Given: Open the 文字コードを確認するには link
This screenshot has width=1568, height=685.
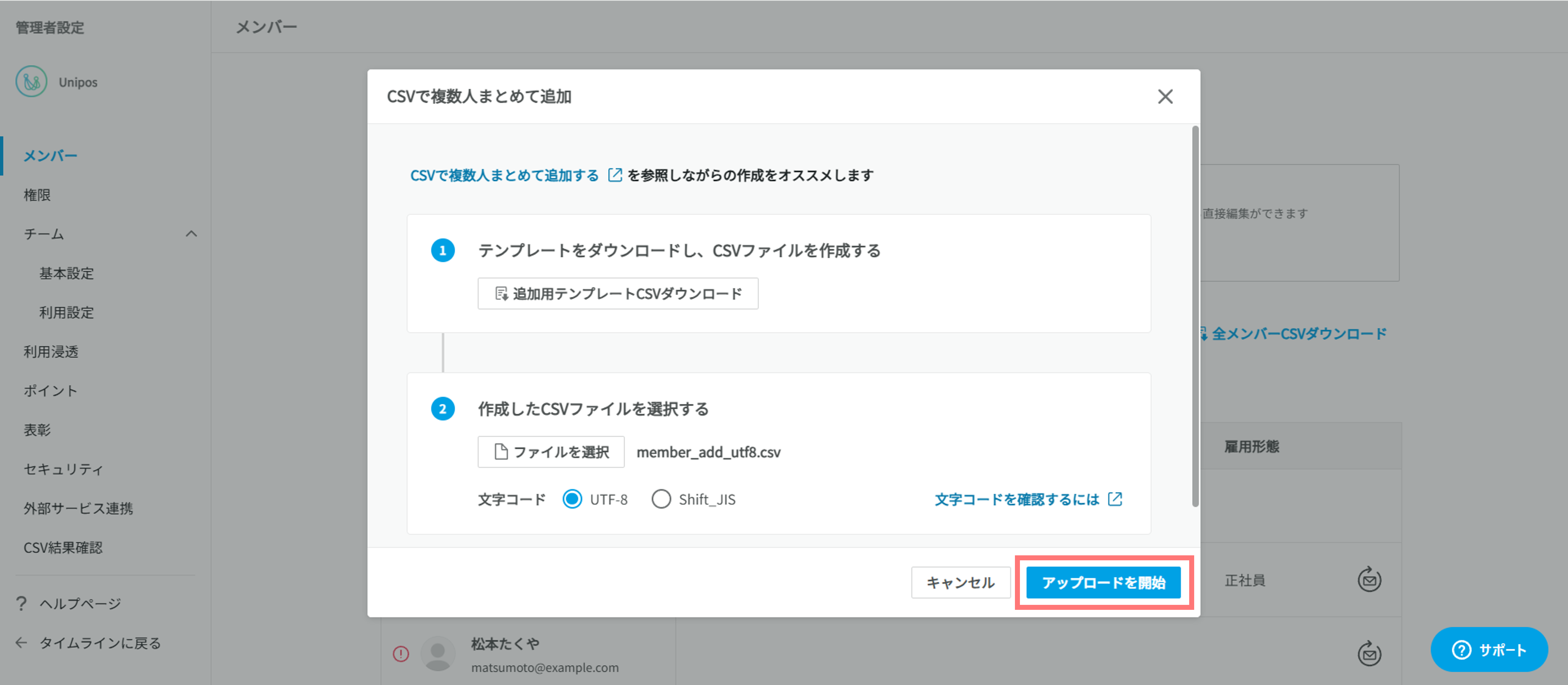Looking at the screenshot, I should (x=1017, y=499).
